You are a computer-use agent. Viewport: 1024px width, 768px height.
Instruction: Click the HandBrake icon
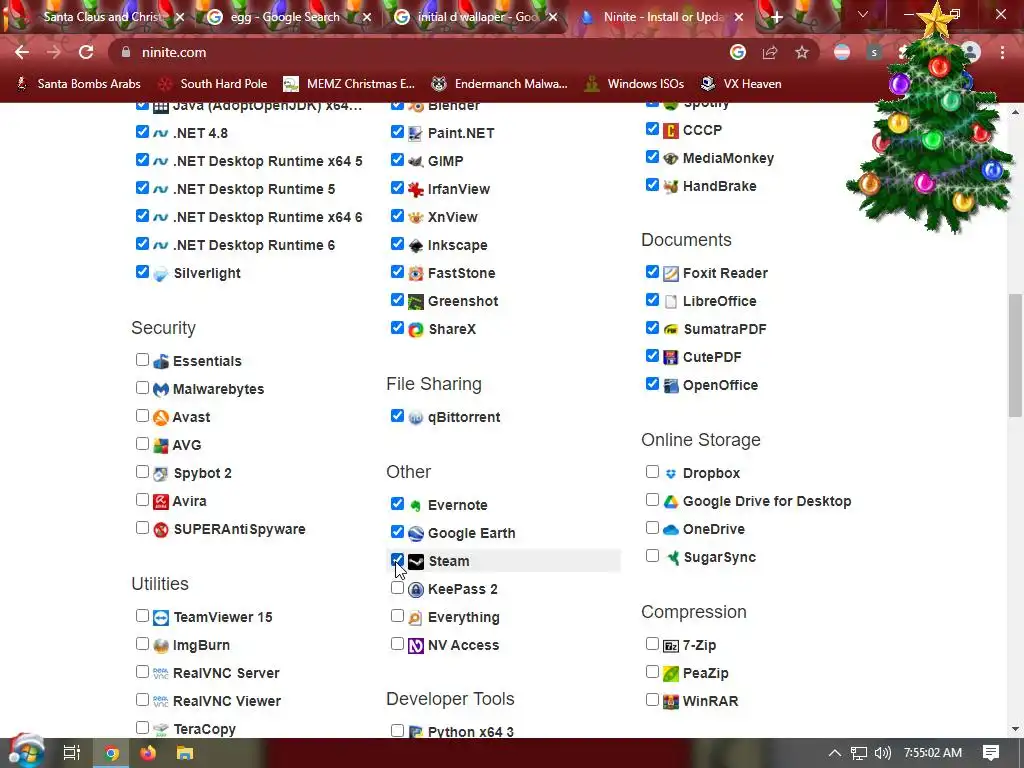click(x=671, y=187)
